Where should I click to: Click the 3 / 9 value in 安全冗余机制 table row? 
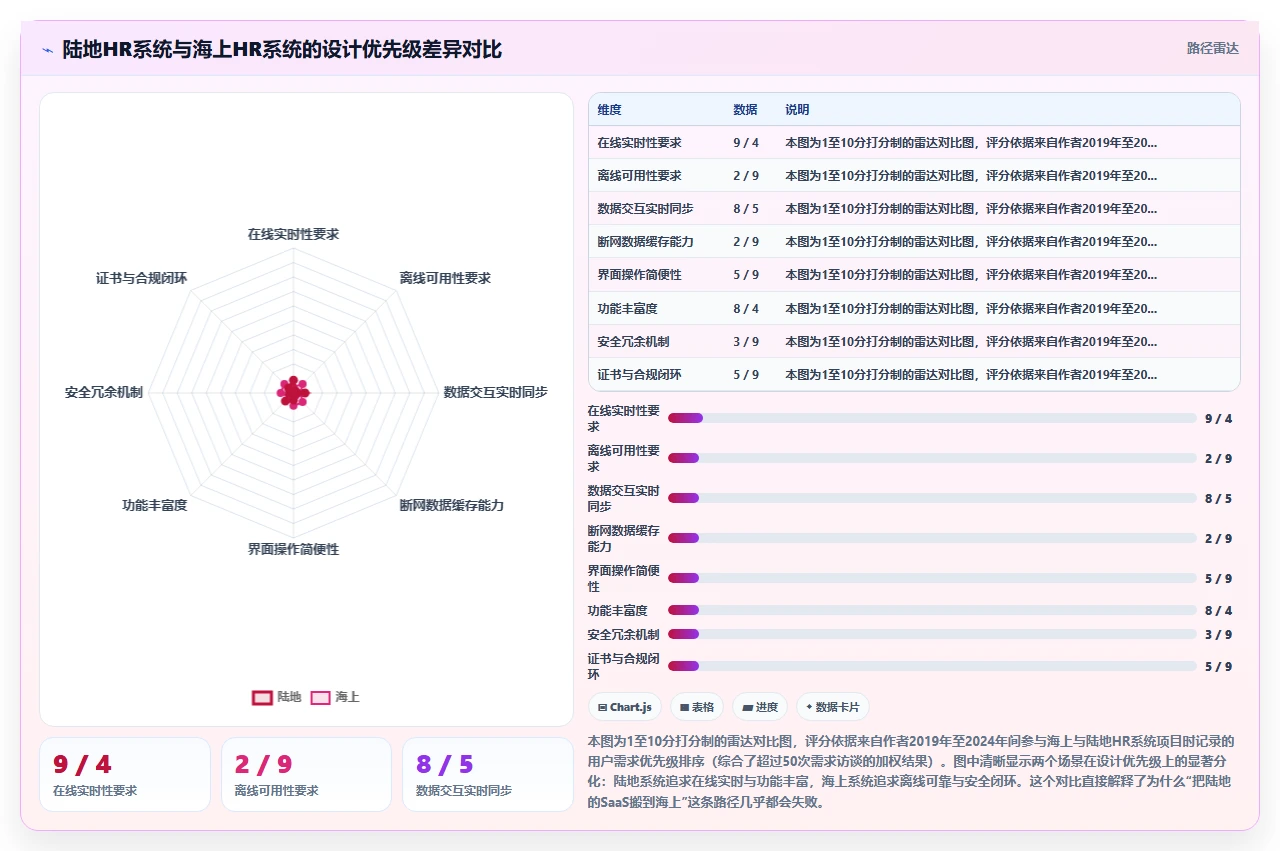(x=746, y=342)
